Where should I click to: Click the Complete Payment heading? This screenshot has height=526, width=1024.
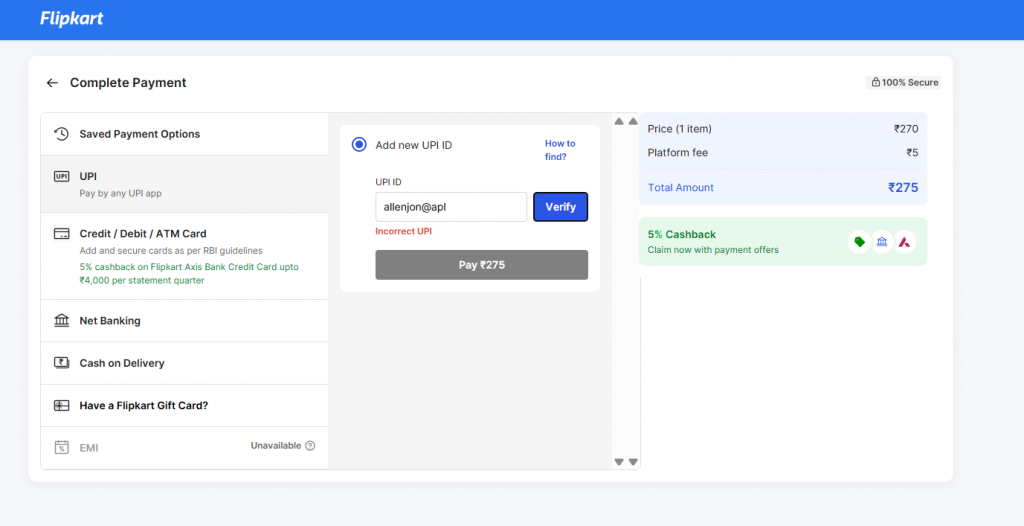(128, 83)
